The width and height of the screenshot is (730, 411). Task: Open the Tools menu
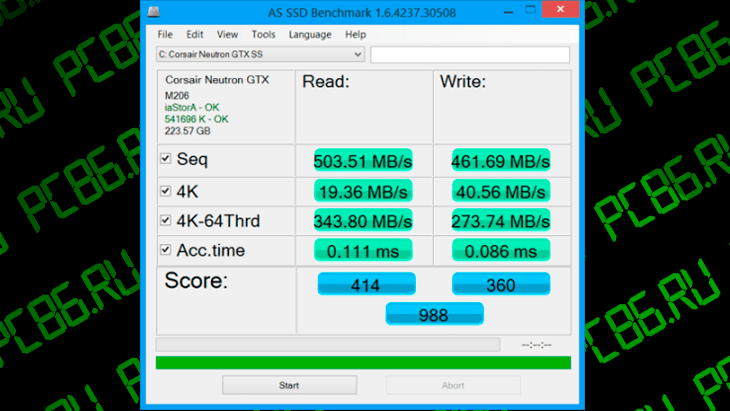pos(264,34)
